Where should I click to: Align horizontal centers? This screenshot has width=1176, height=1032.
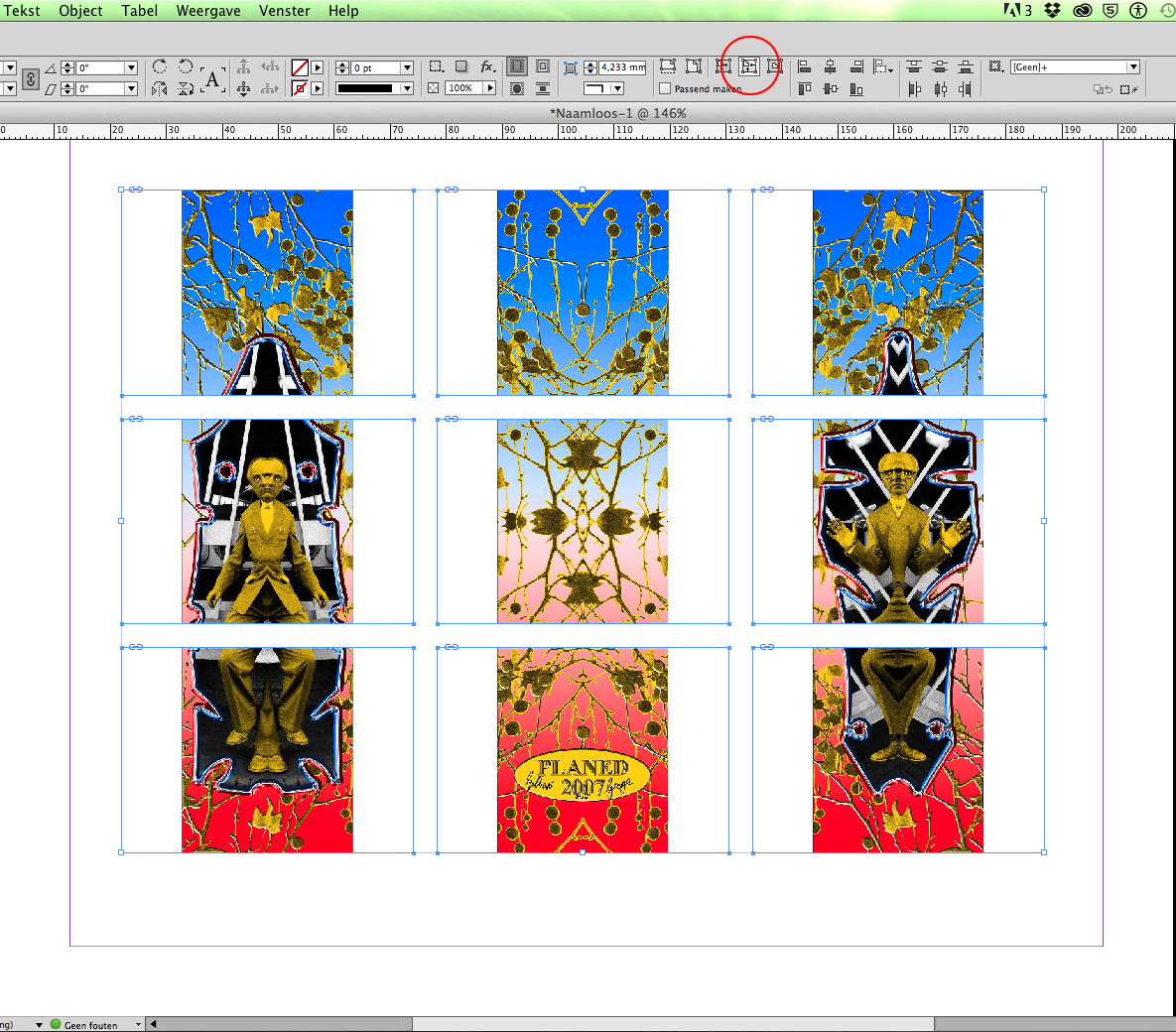click(831, 66)
